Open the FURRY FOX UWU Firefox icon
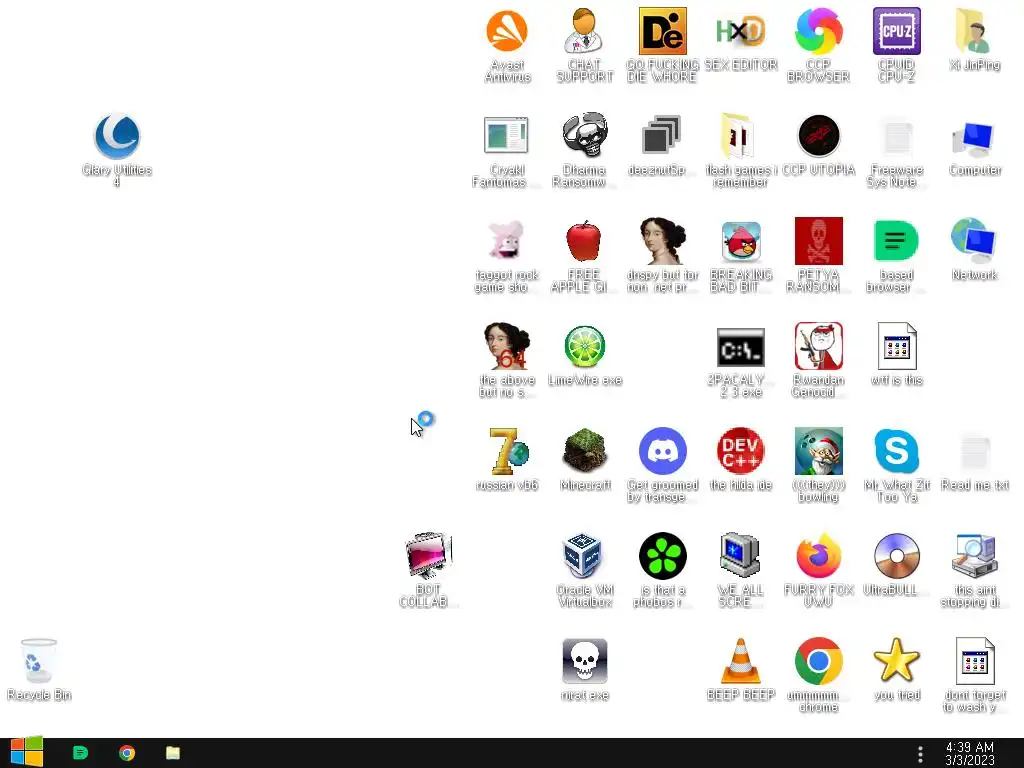The image size is (1024, 768). coord(818,556)
